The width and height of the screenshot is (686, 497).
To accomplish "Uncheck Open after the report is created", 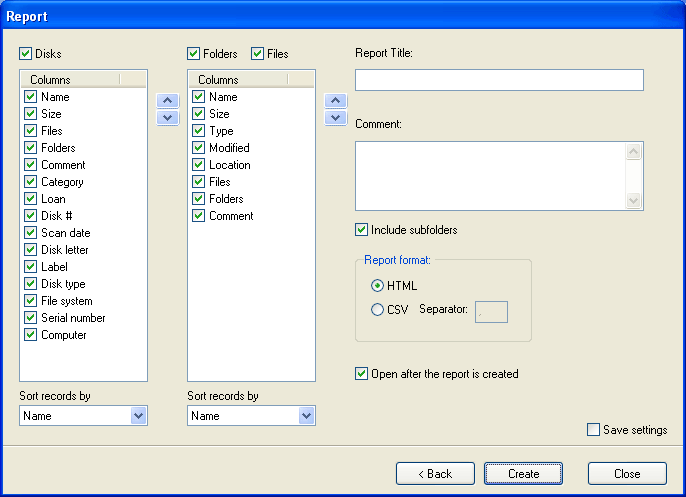I will point(362,374).
